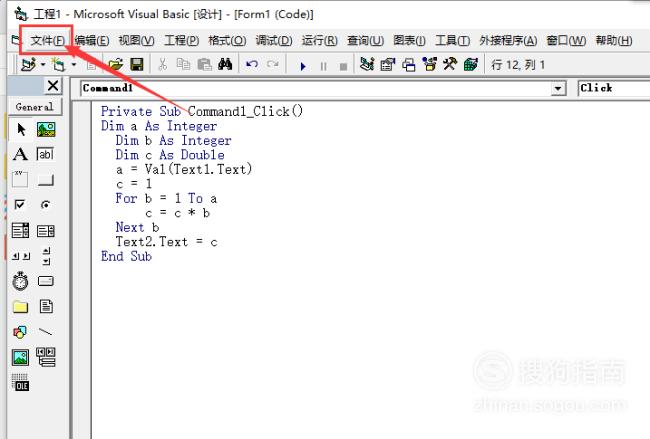Open the Form Layout Window icon

pos(409,65)
